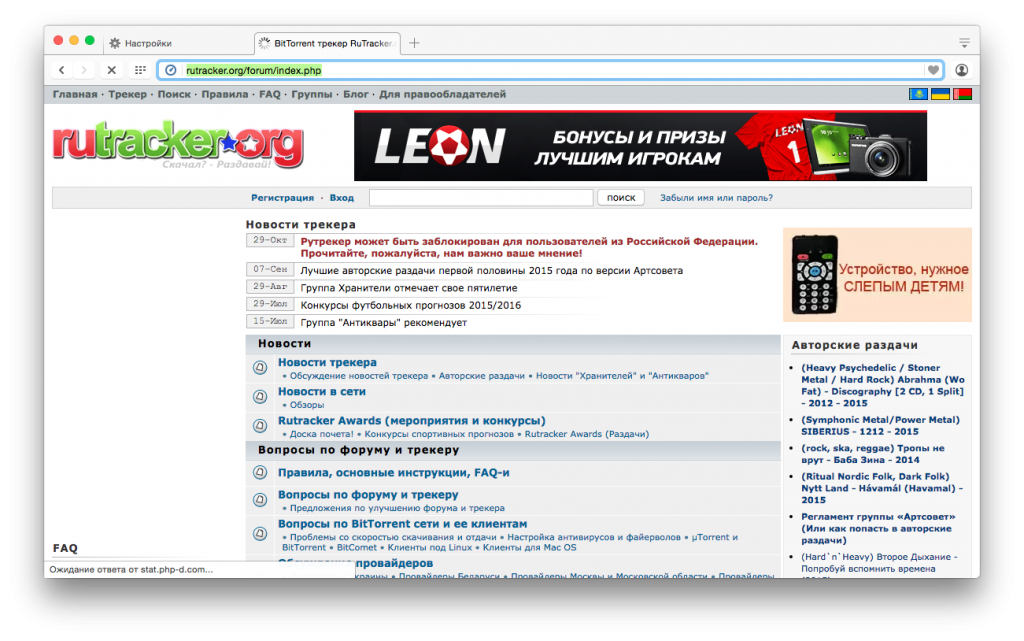Open the Доска почета subforum link
1024x641 pixels.
(321, 434)
